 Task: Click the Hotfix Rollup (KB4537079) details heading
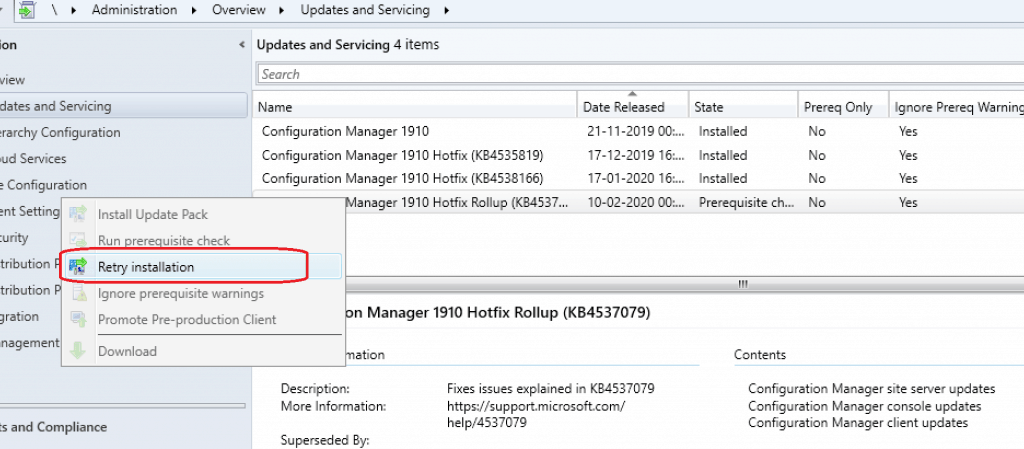click(x=498, y=313)
